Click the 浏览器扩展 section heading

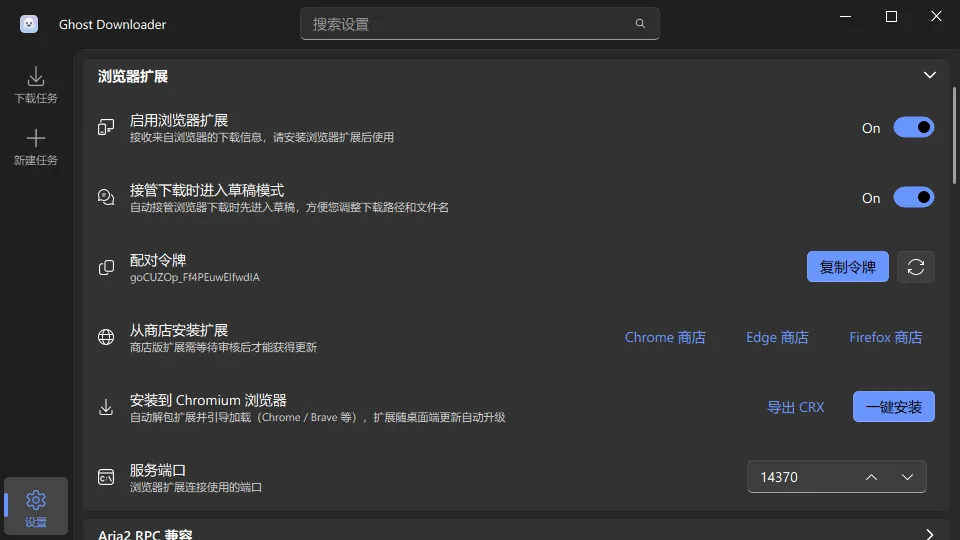click(x=133, y=76)
